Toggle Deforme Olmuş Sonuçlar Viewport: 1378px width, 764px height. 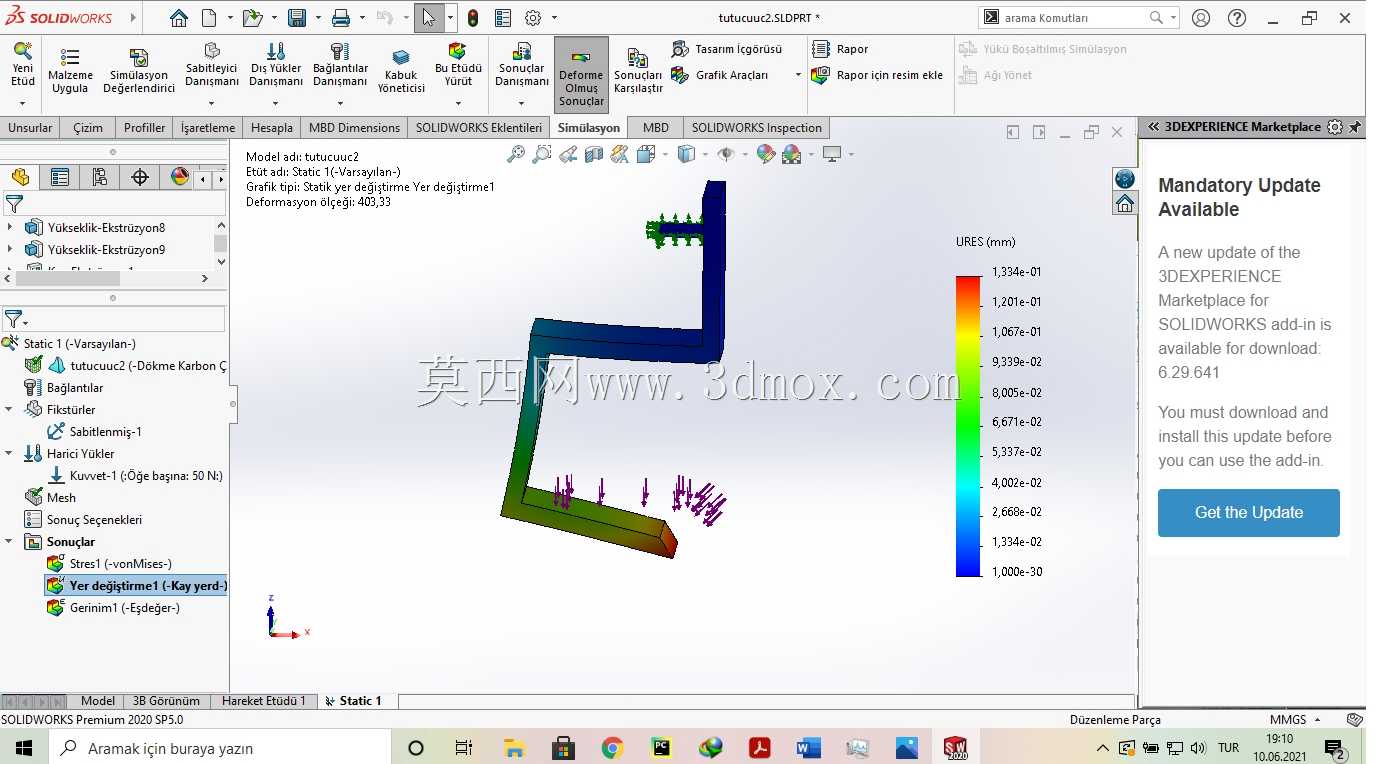click(581, 76)
